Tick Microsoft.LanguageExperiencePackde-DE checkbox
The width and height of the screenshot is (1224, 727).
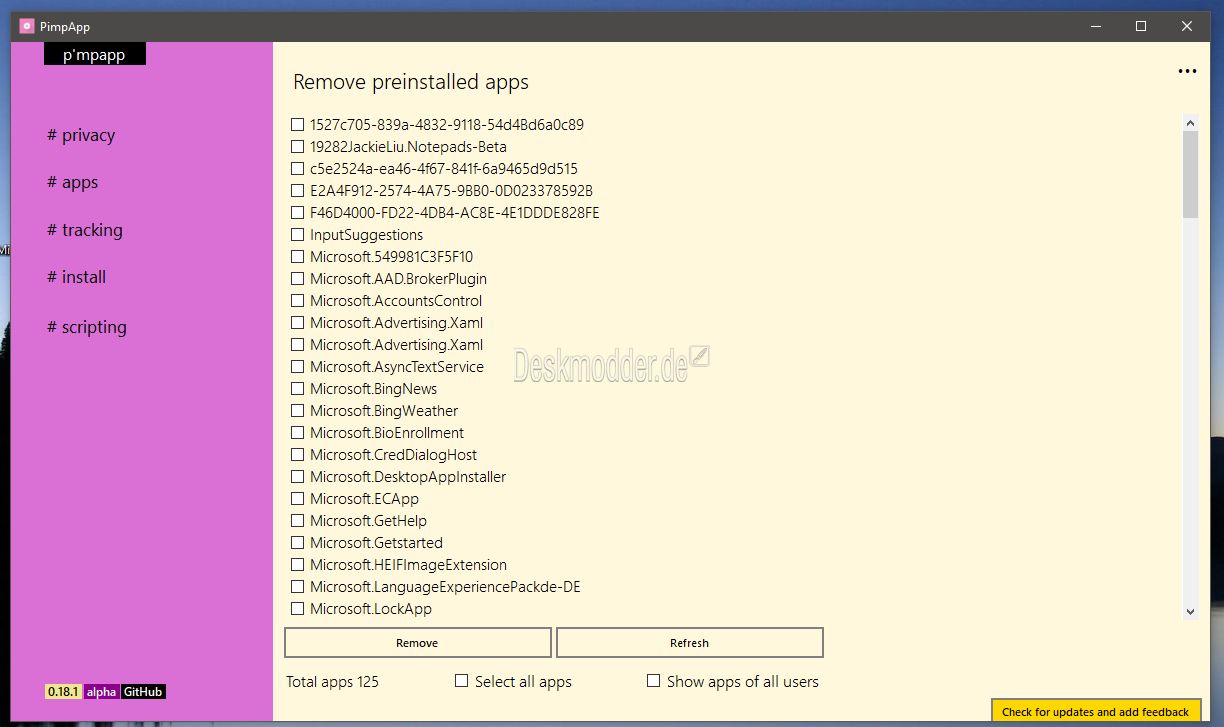(297, 587)
